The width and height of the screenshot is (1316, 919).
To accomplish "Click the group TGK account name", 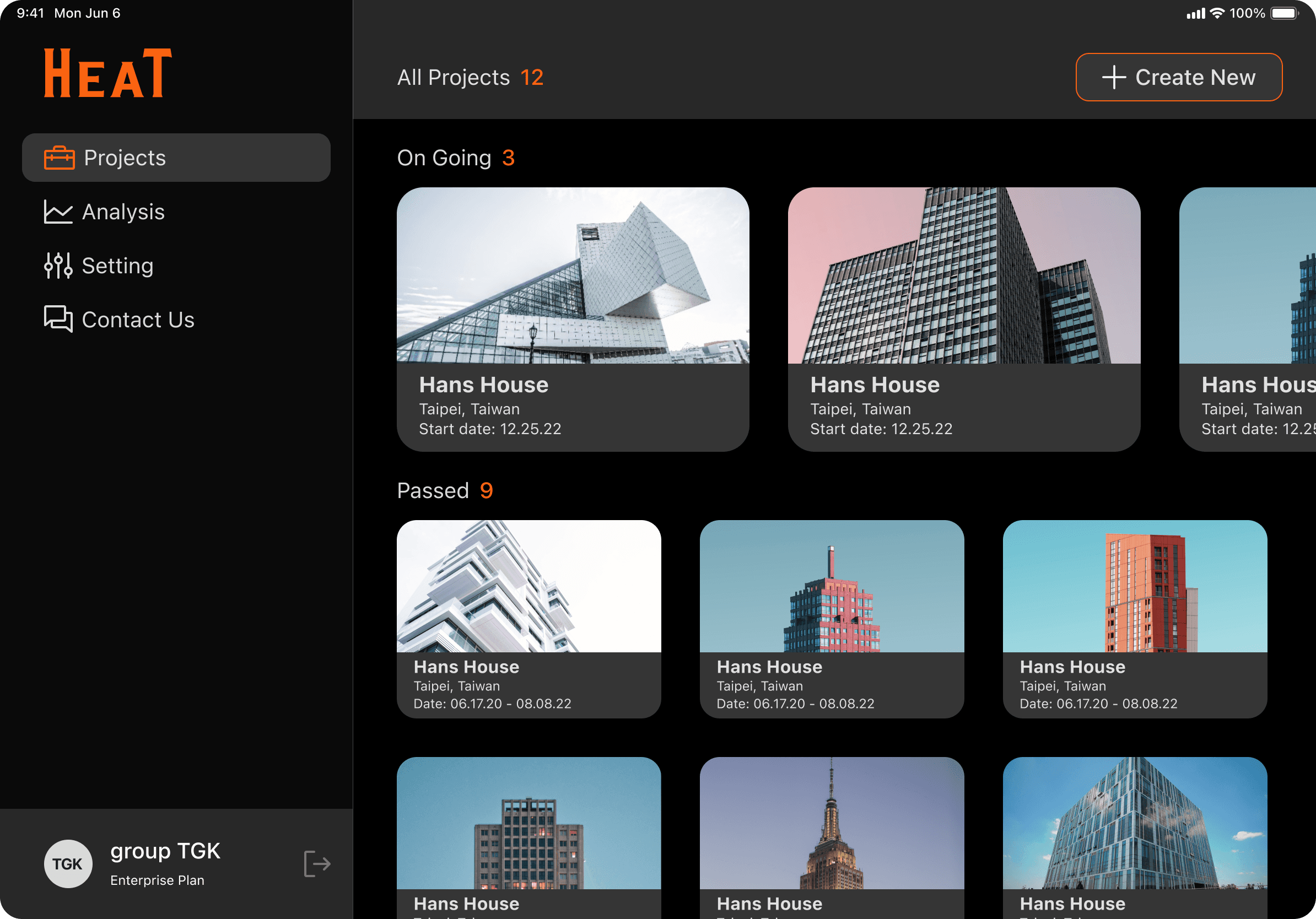I will coord(165,851).
